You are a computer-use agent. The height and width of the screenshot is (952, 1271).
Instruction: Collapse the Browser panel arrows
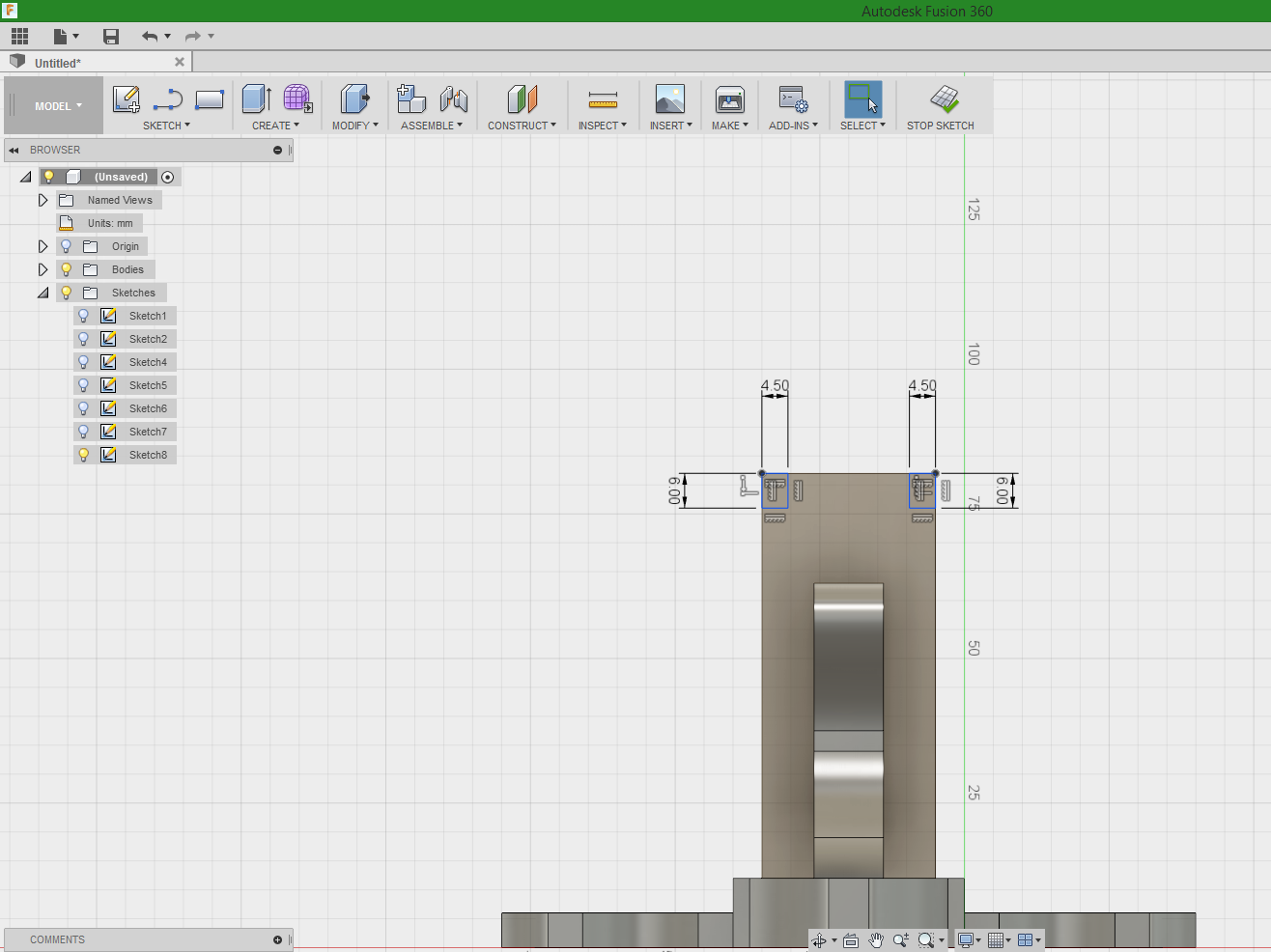click(x=14, y=150)
